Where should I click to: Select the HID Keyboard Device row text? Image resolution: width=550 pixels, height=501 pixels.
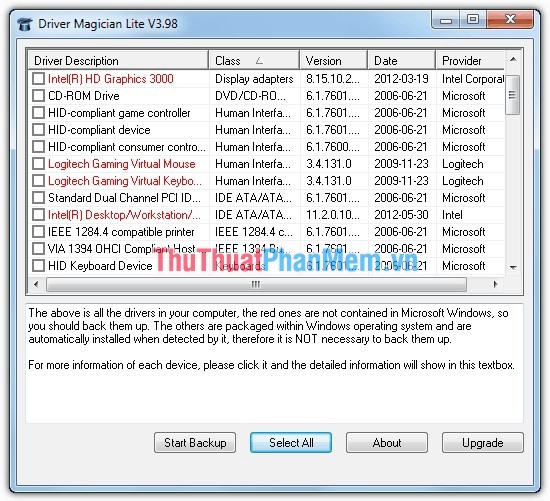click(100, 266)
